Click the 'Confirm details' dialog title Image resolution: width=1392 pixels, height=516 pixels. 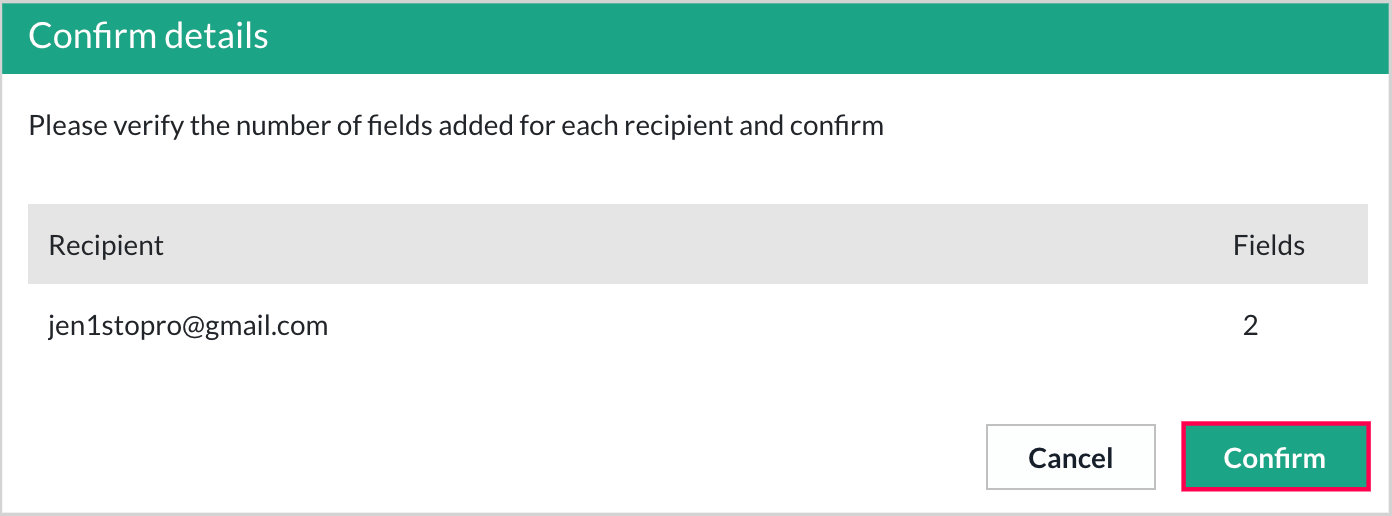tap(148, 36)
